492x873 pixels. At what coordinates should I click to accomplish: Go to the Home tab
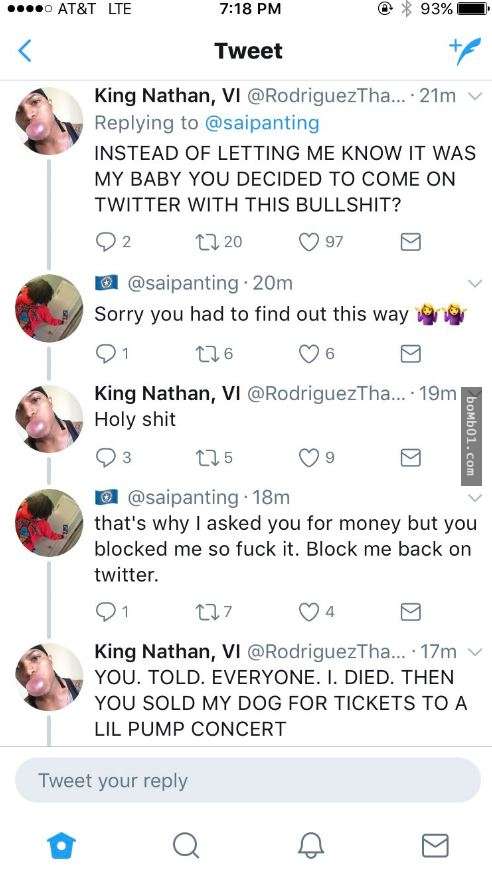[61, 846]
